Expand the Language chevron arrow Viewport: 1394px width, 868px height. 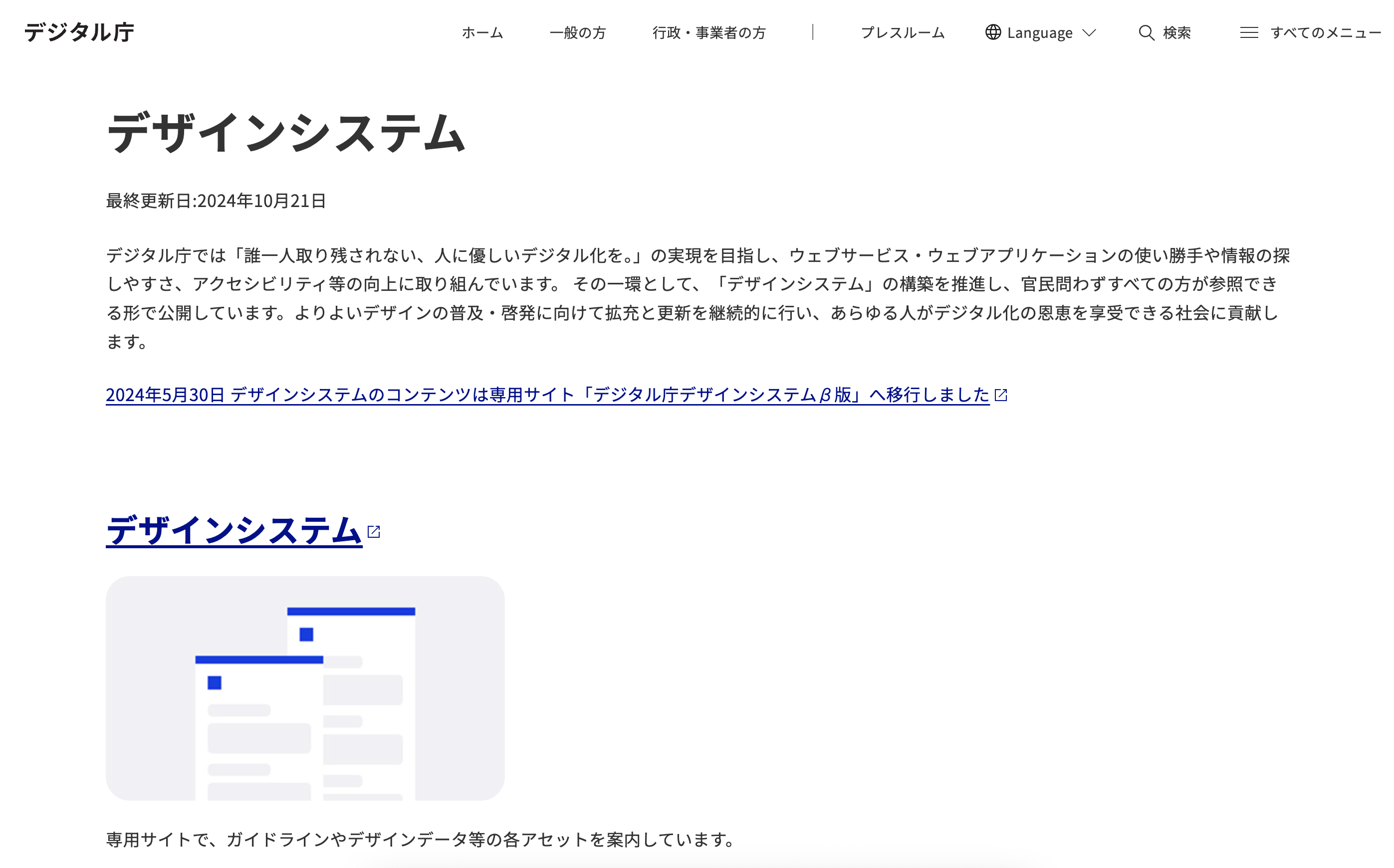[x=1089, y=33]
